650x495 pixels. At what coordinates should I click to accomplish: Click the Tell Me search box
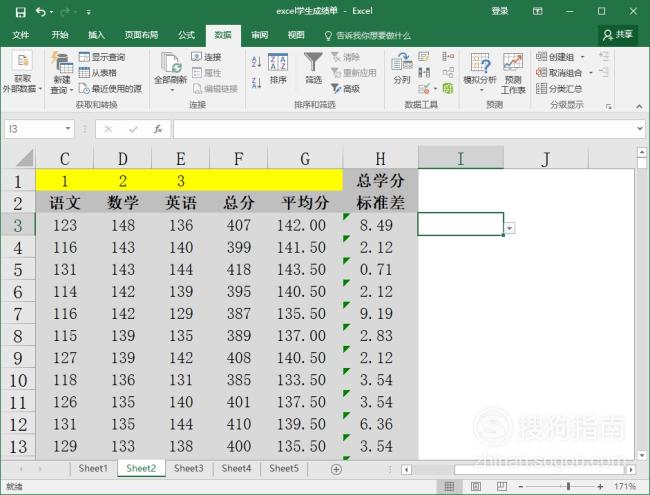point(367,36)
